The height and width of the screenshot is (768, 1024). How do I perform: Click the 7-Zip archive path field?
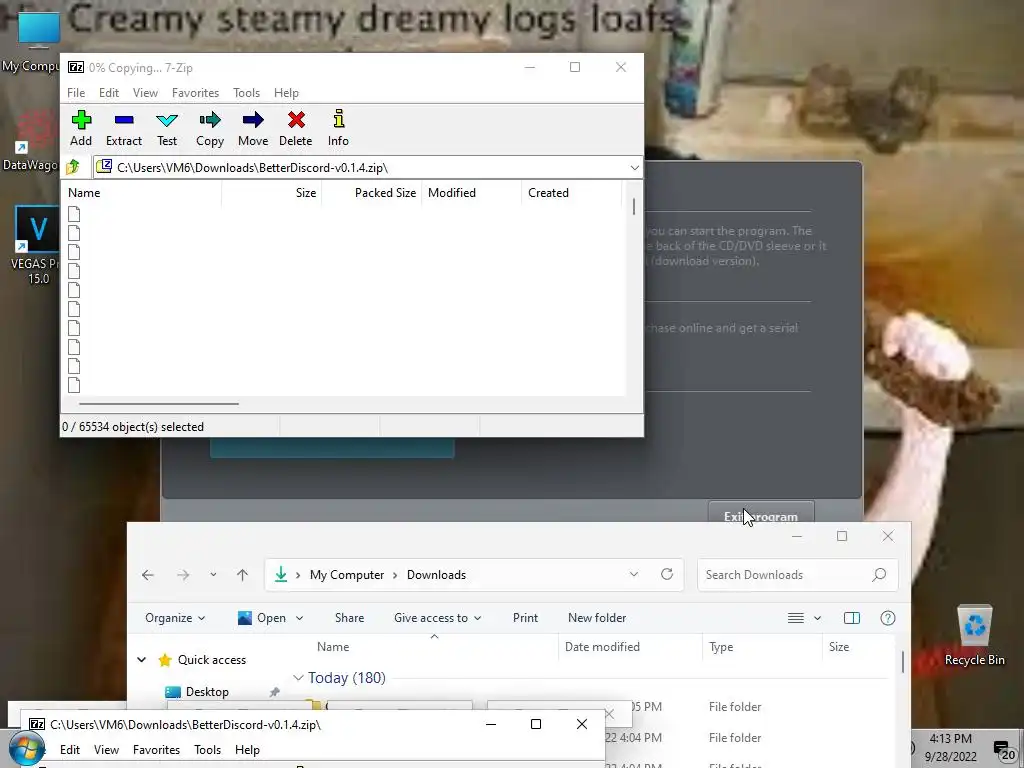(x=368, y=168)
